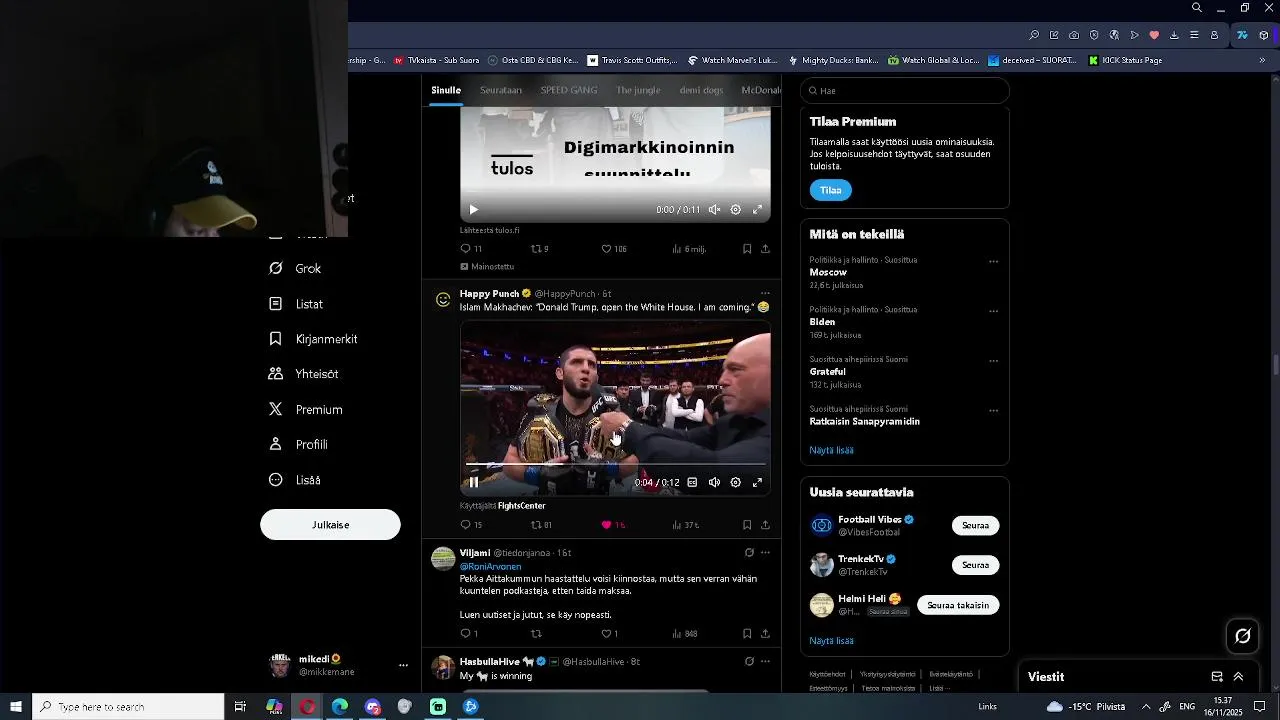1280x720 pixels.
Task: Expand the Viestit messages drawer
Action: pyautogui.click(x=1238, y=677)
